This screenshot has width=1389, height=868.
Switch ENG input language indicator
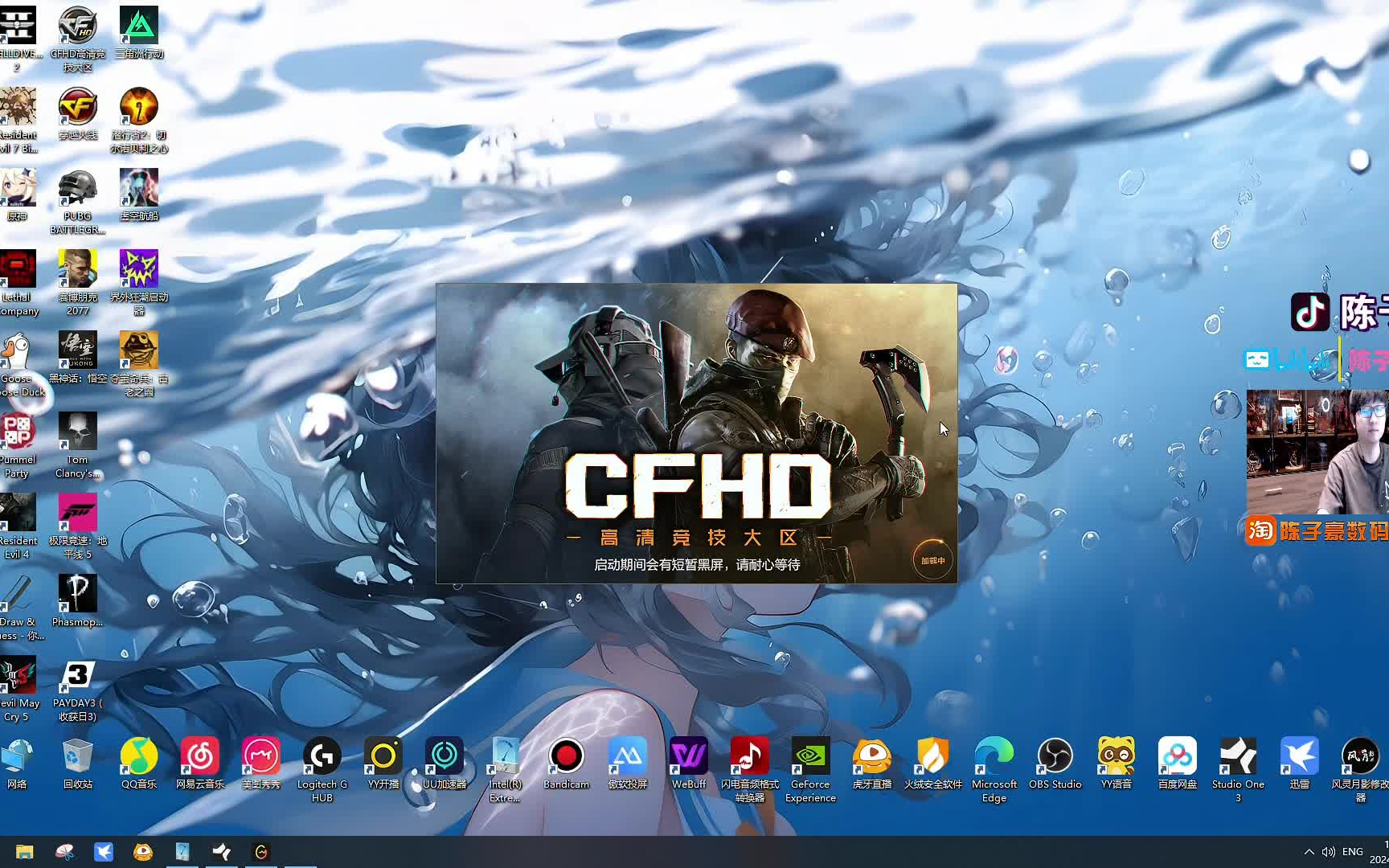pos(1353,852)
